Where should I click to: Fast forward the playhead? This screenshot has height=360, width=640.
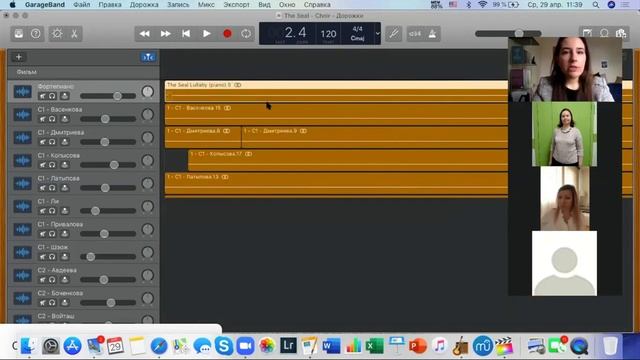[x=165, y=33]
